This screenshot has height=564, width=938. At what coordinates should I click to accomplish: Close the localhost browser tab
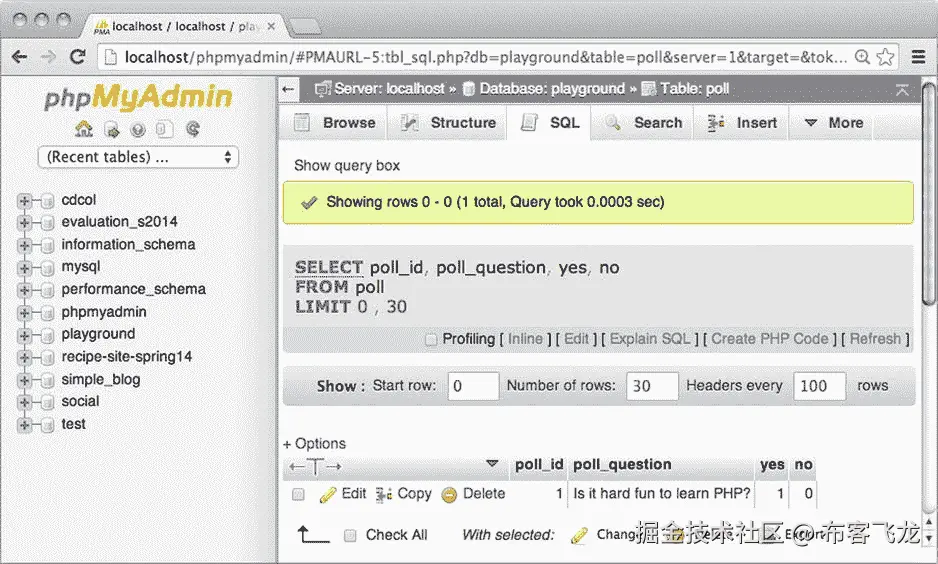tap(271, 26)
